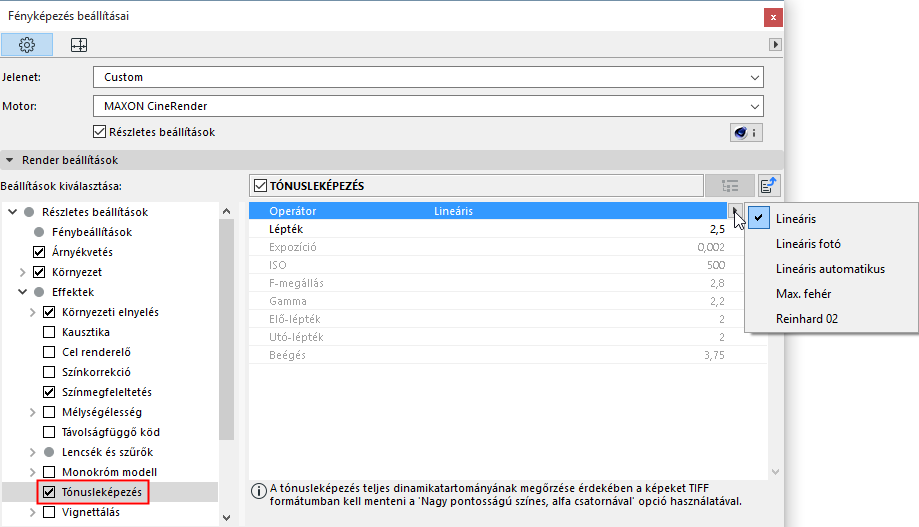Enable the Kausztika checkbox
This screenshot has height=527, width=919.
49,332
